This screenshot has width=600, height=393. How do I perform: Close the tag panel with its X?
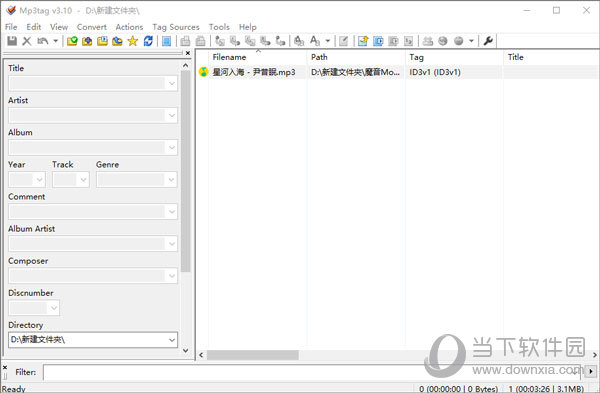click(188, 53)
